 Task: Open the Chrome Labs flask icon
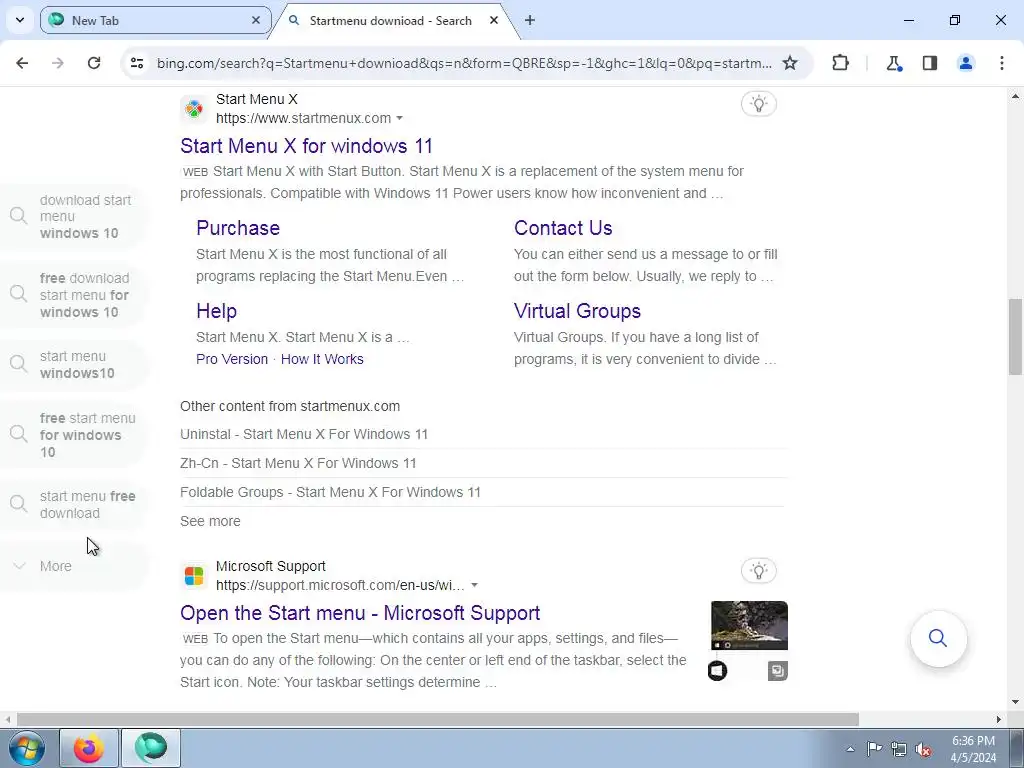pos(893,63)
